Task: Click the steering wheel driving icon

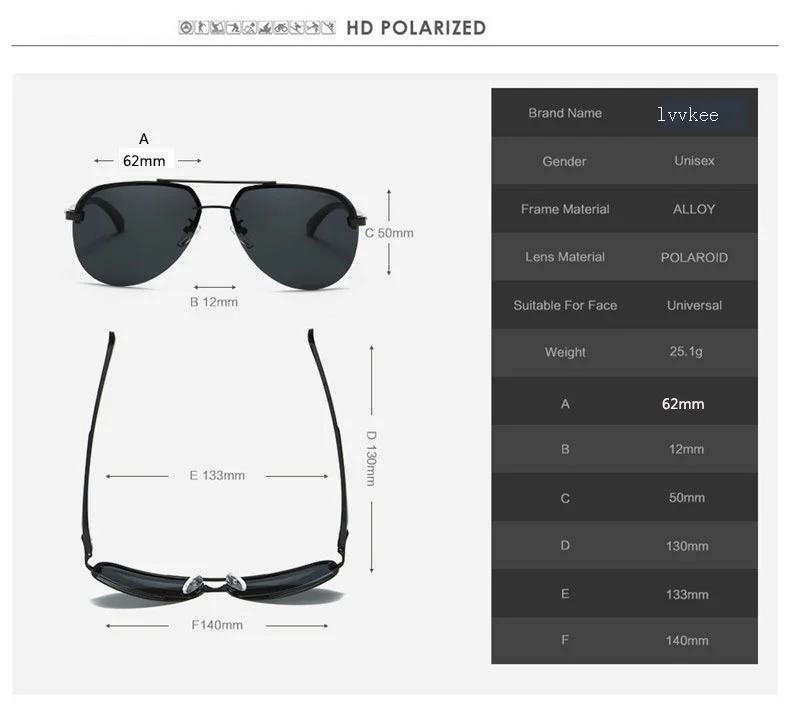Action: (x=186, y=28)
